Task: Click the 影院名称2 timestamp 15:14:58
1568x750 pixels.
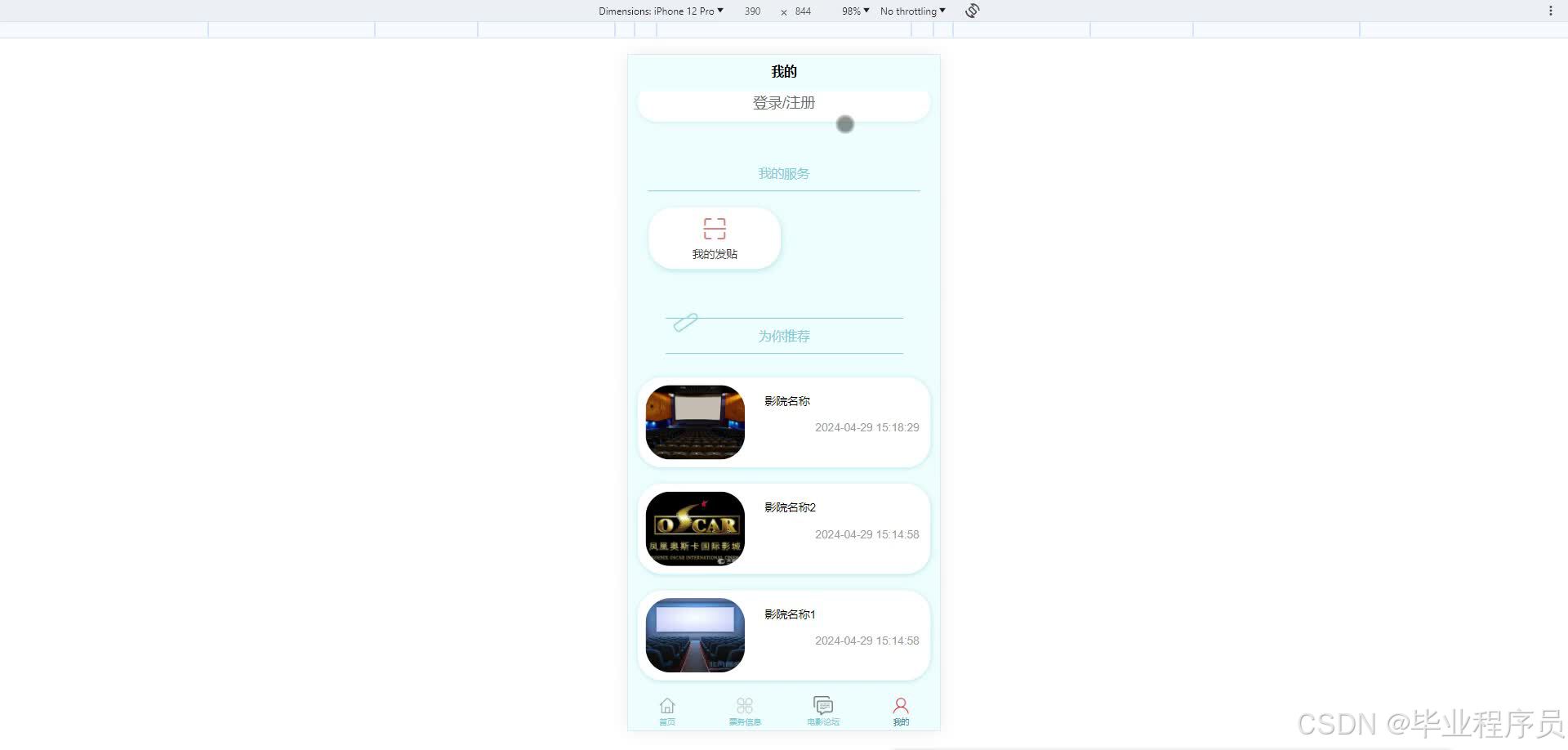Action: [867, 534]
